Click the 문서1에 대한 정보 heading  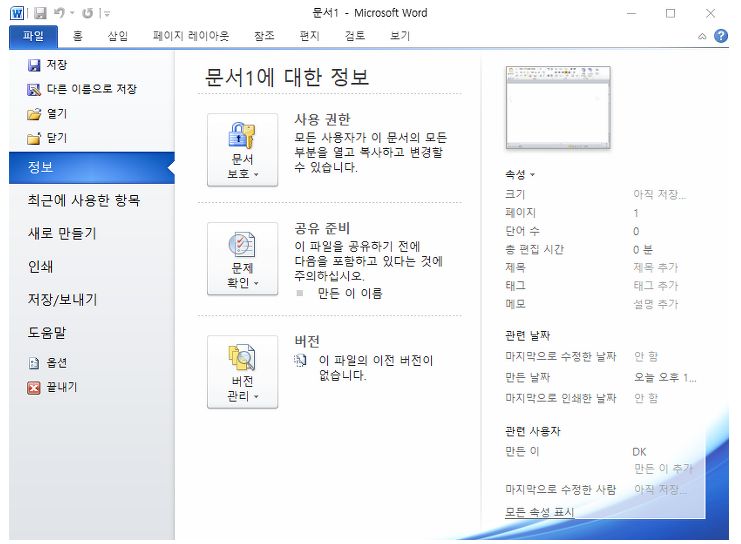[x=287, y=77]
